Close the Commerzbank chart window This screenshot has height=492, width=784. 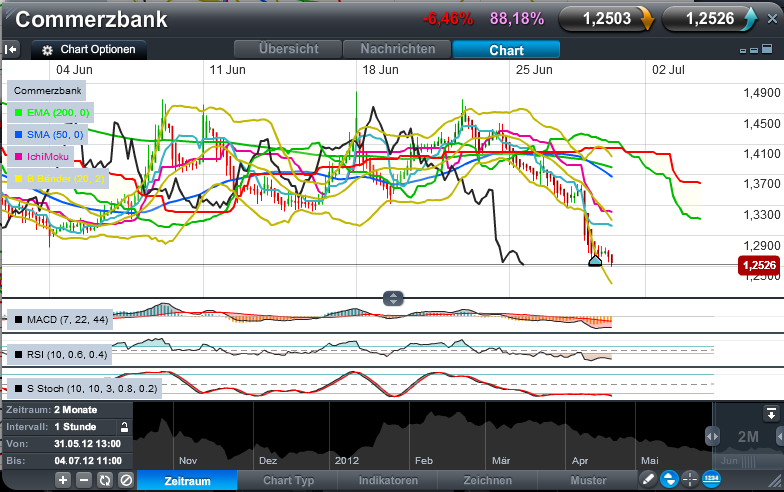(x=772, y=19)
